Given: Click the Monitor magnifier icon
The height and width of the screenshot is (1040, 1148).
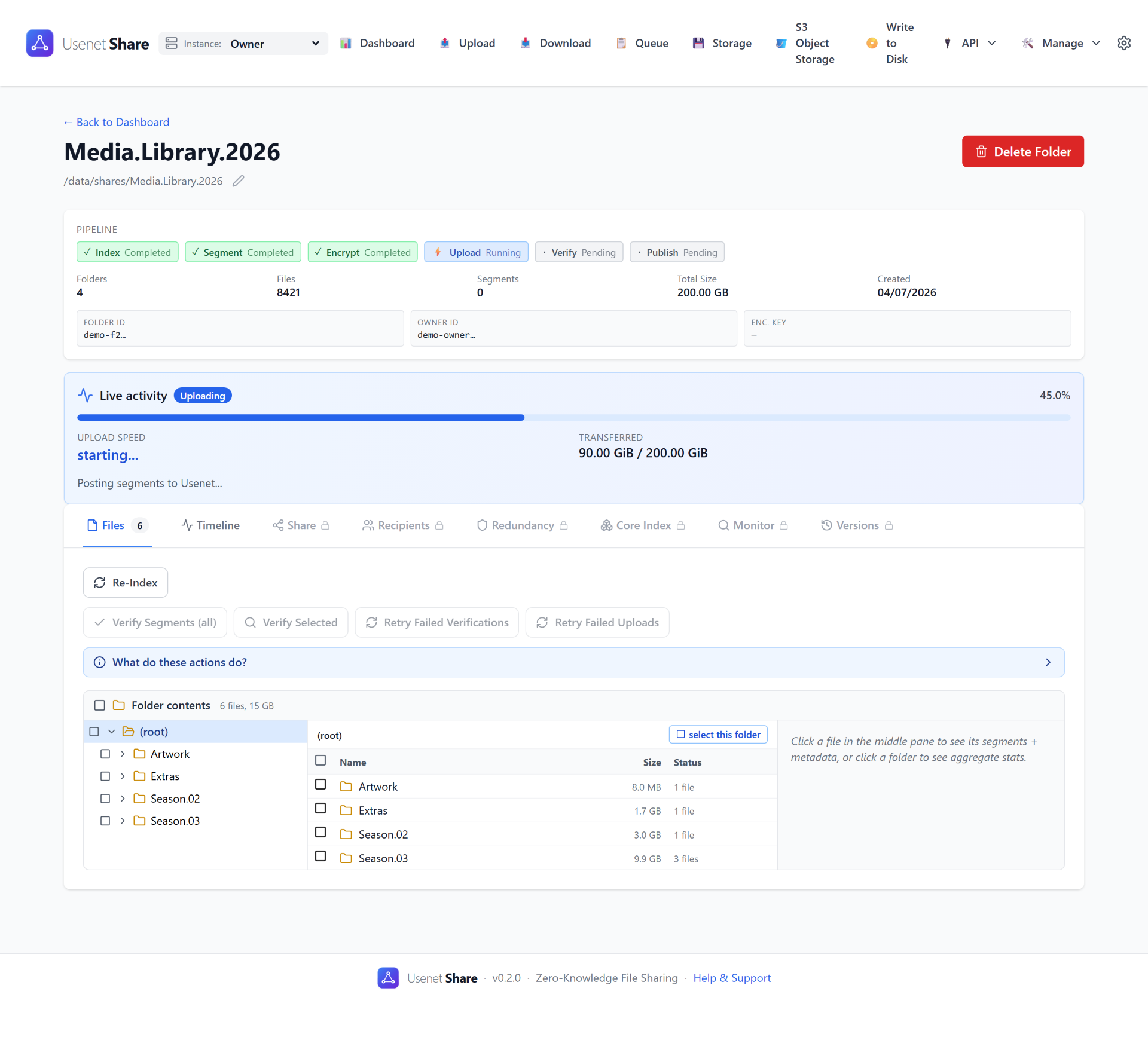Looking at the screenshot, I should (723, 525).
